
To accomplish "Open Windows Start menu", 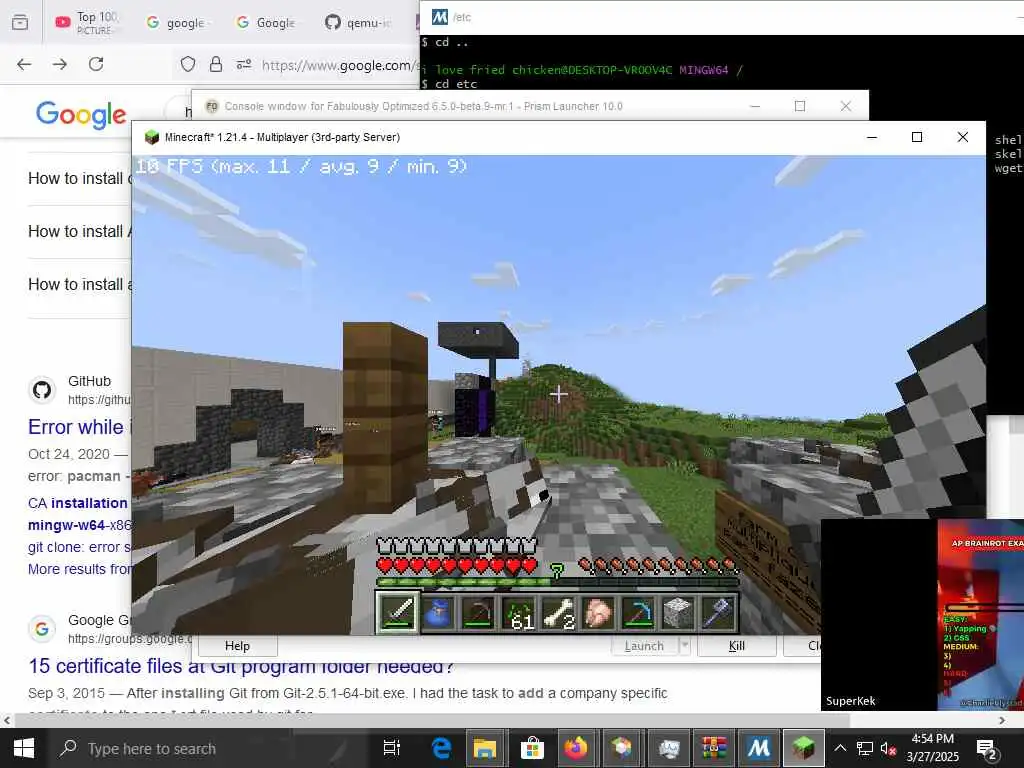I will 24,748.
